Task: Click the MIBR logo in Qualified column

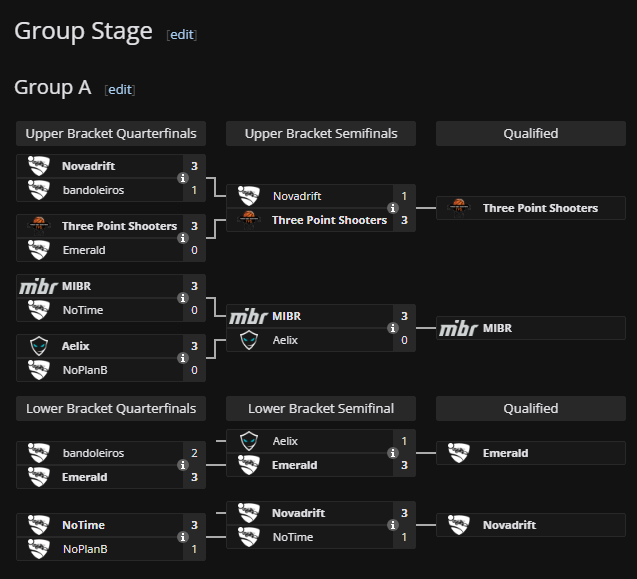Action: pos(459,328)
